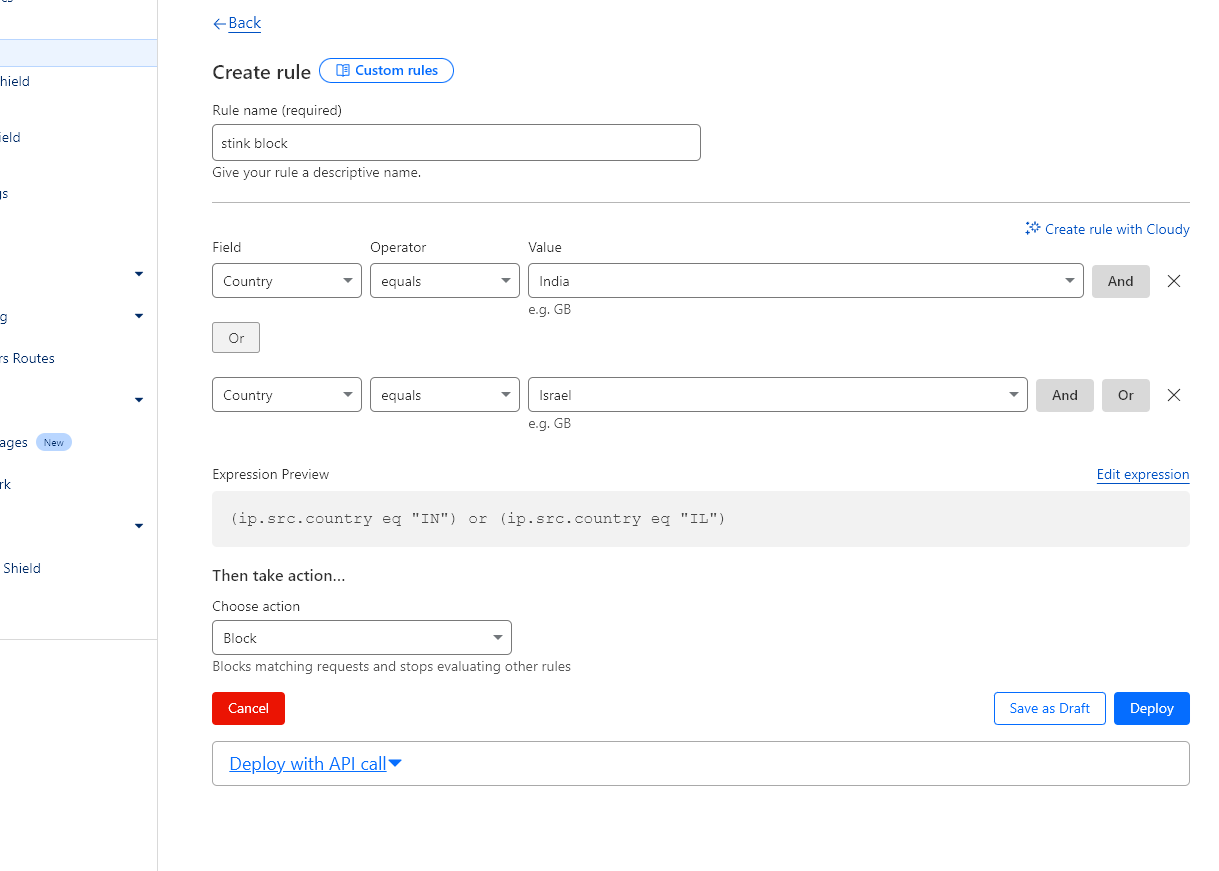Viewport: 1219px width, 871px height.
Task: Open the Routes sidebar item
Action: click(x=28, y=358)
